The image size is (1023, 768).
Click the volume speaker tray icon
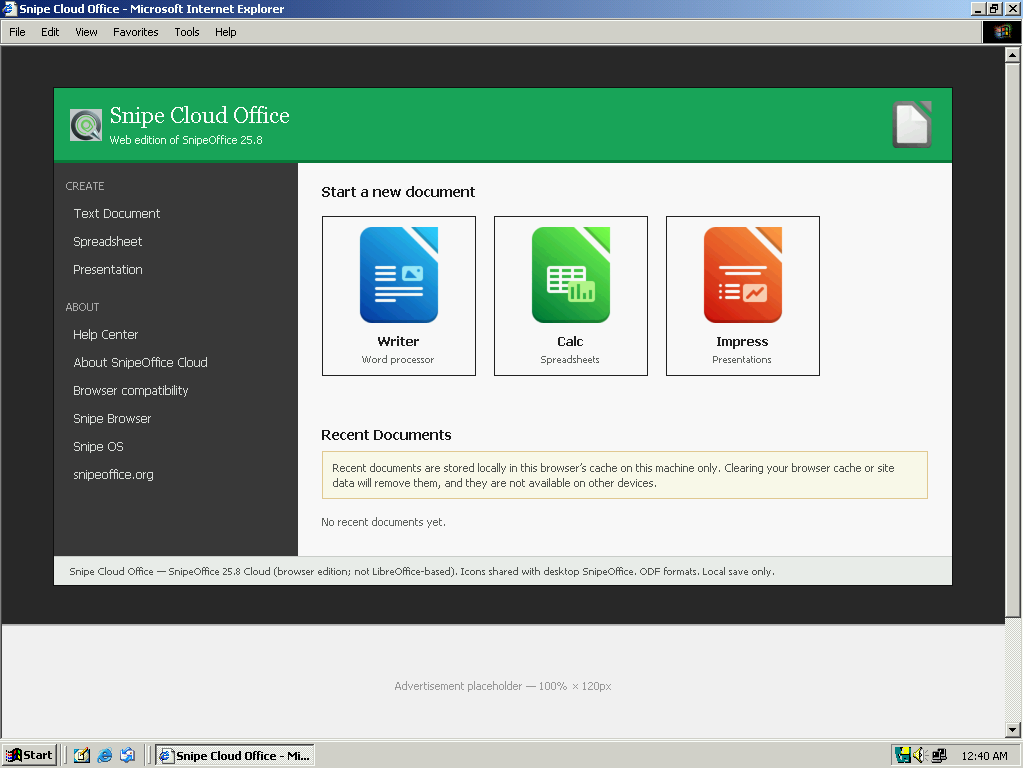click(920, 755)
